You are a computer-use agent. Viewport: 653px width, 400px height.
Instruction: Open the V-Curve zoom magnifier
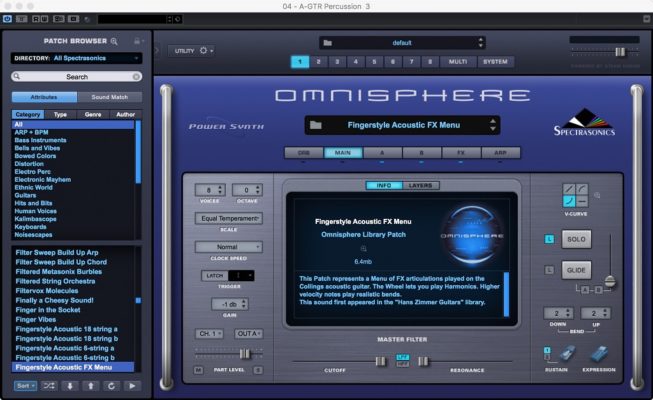[597, 195]
